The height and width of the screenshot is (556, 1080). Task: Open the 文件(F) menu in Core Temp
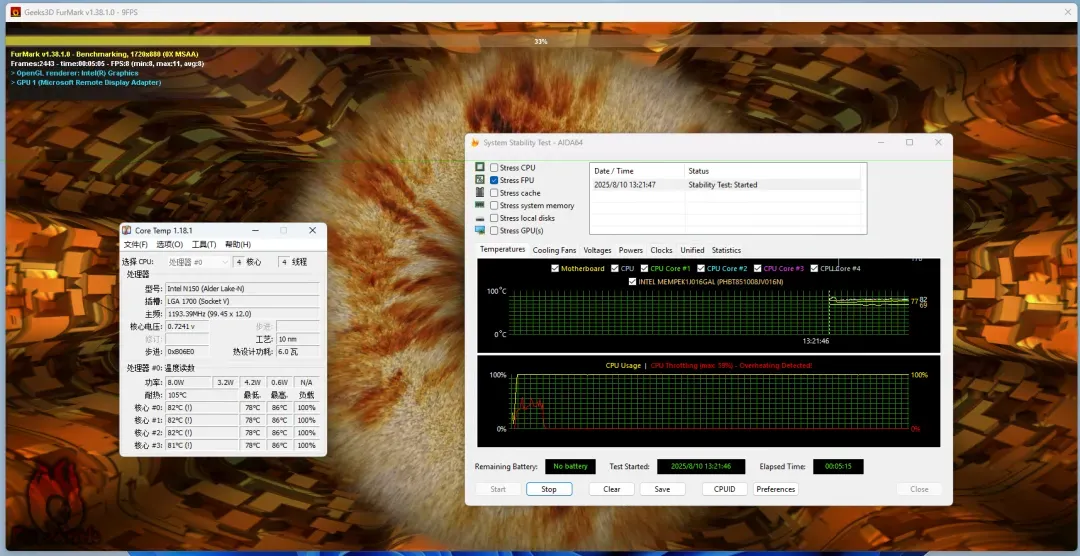(135, 244)
